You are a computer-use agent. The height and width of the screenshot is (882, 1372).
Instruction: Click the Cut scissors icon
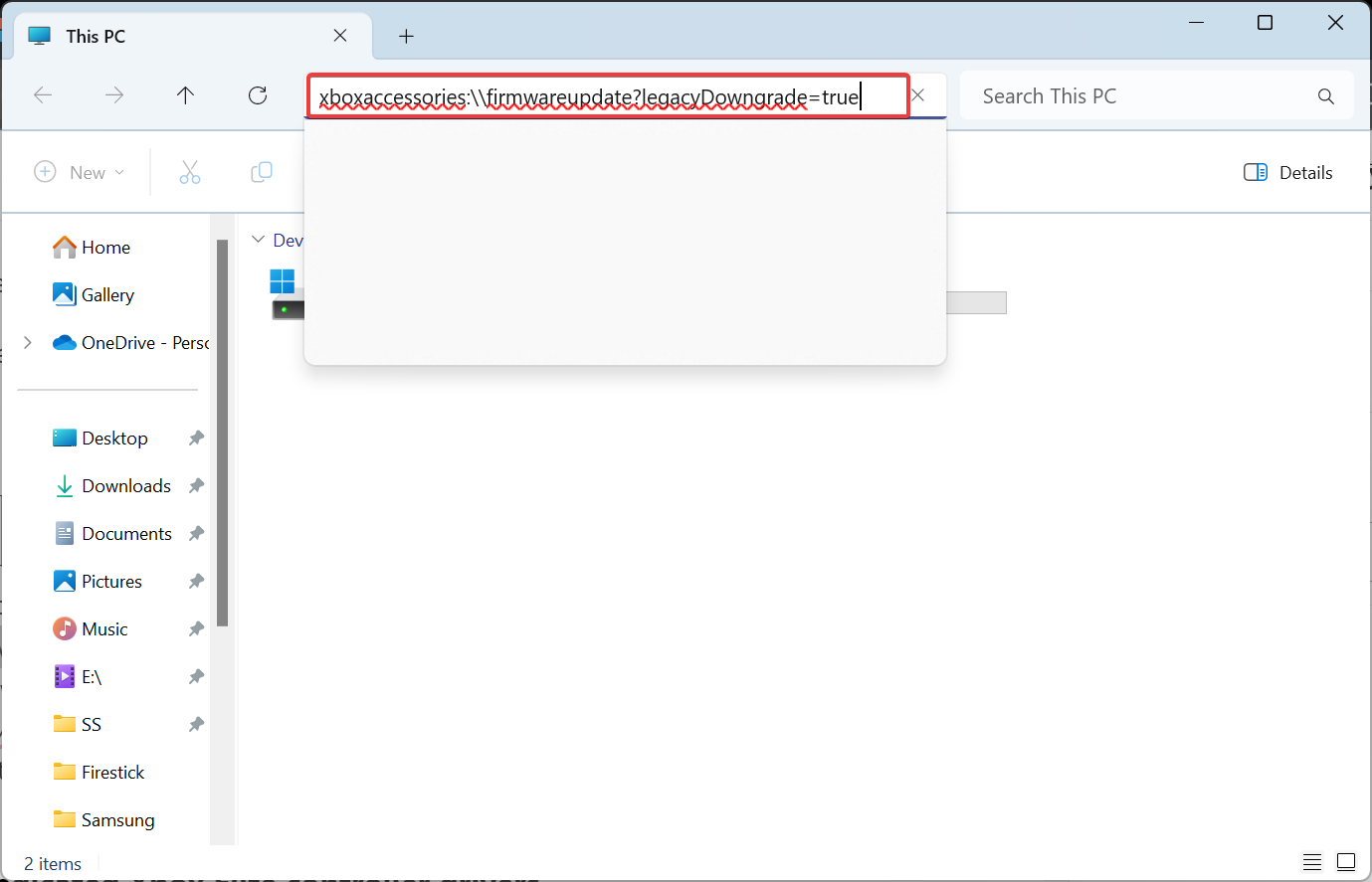[x=190, y=172]
